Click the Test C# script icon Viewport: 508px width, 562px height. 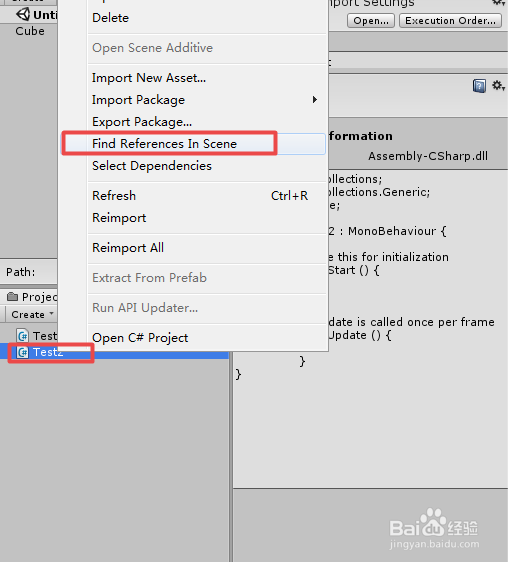23,336
